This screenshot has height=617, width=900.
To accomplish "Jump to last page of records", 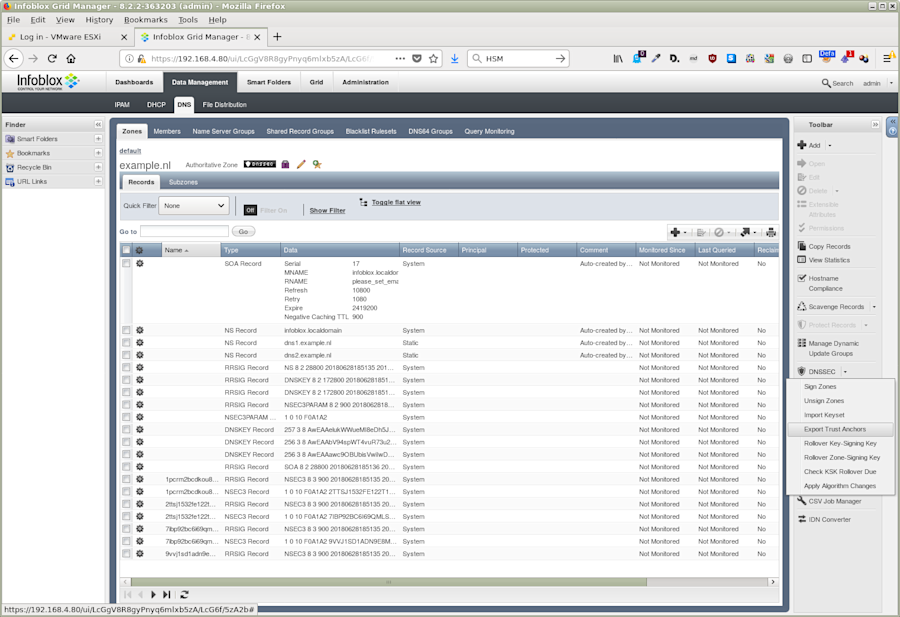I will (x=166, y=595).
